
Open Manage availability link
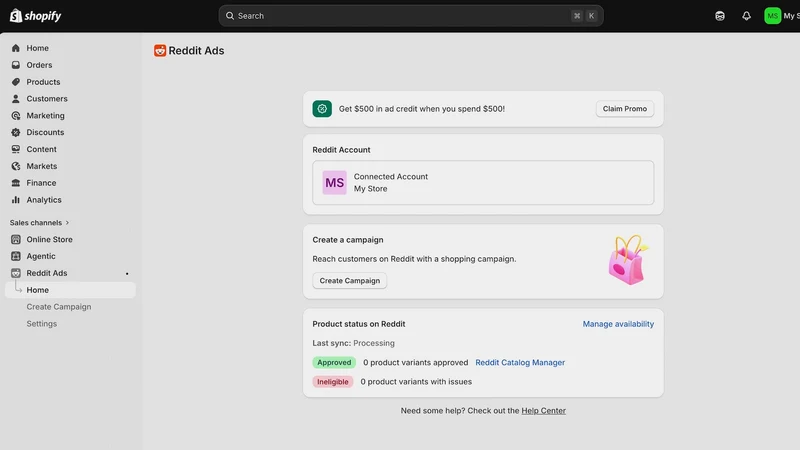(x=618, y=324)
